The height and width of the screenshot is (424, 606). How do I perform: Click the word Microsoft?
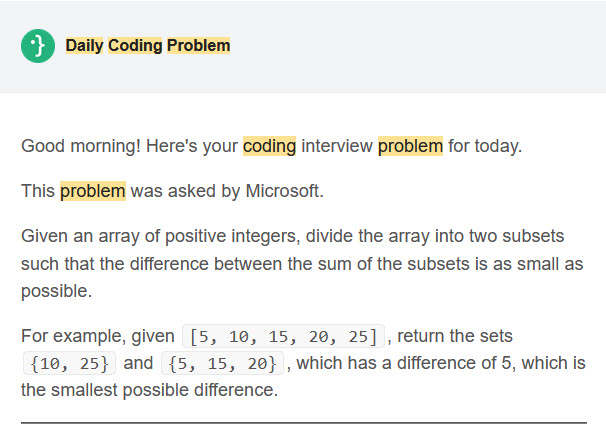coord(284,191)
